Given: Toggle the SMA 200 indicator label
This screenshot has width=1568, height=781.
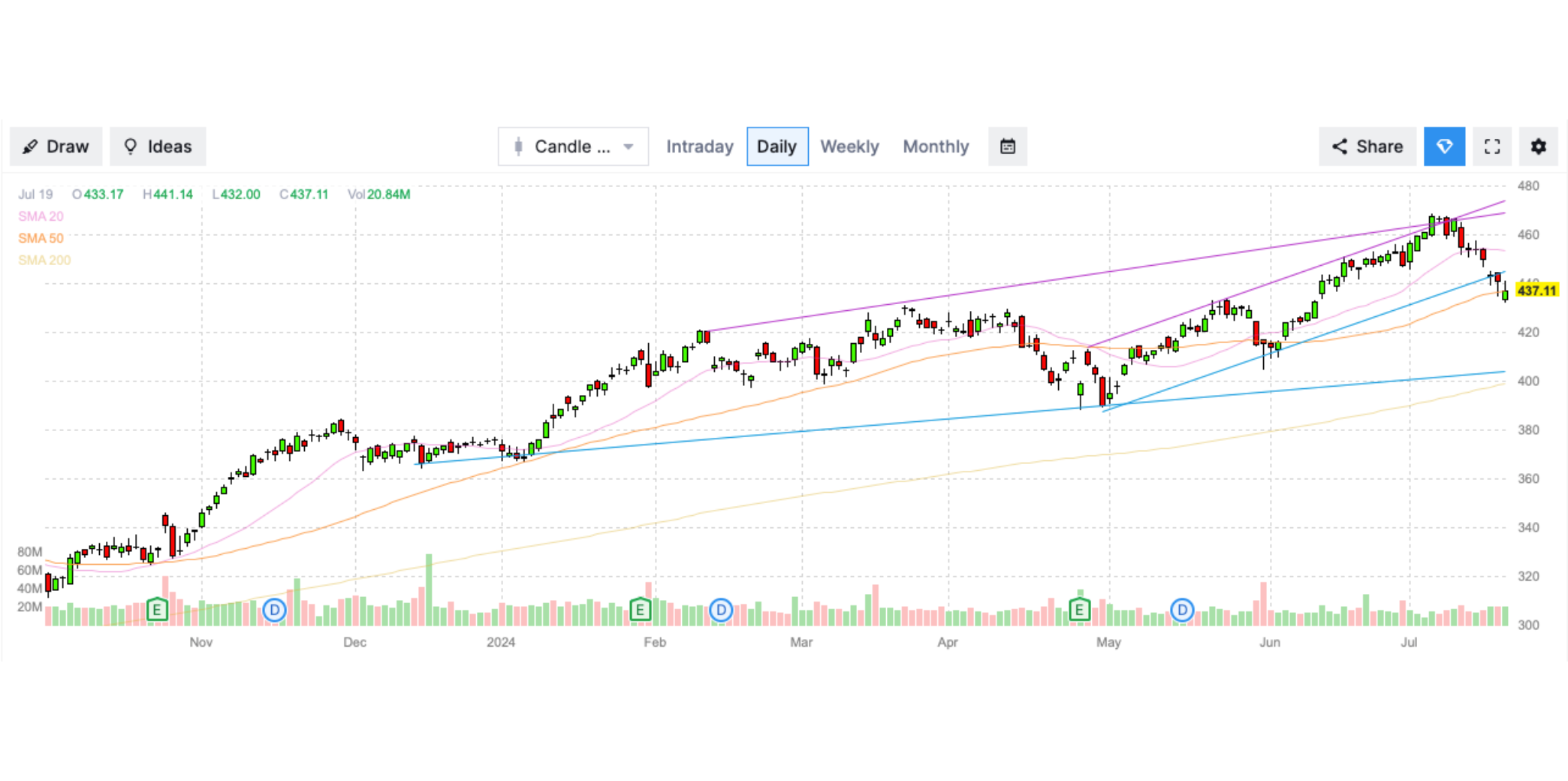Looking at the screenshot, I should (x=44, y=260).
